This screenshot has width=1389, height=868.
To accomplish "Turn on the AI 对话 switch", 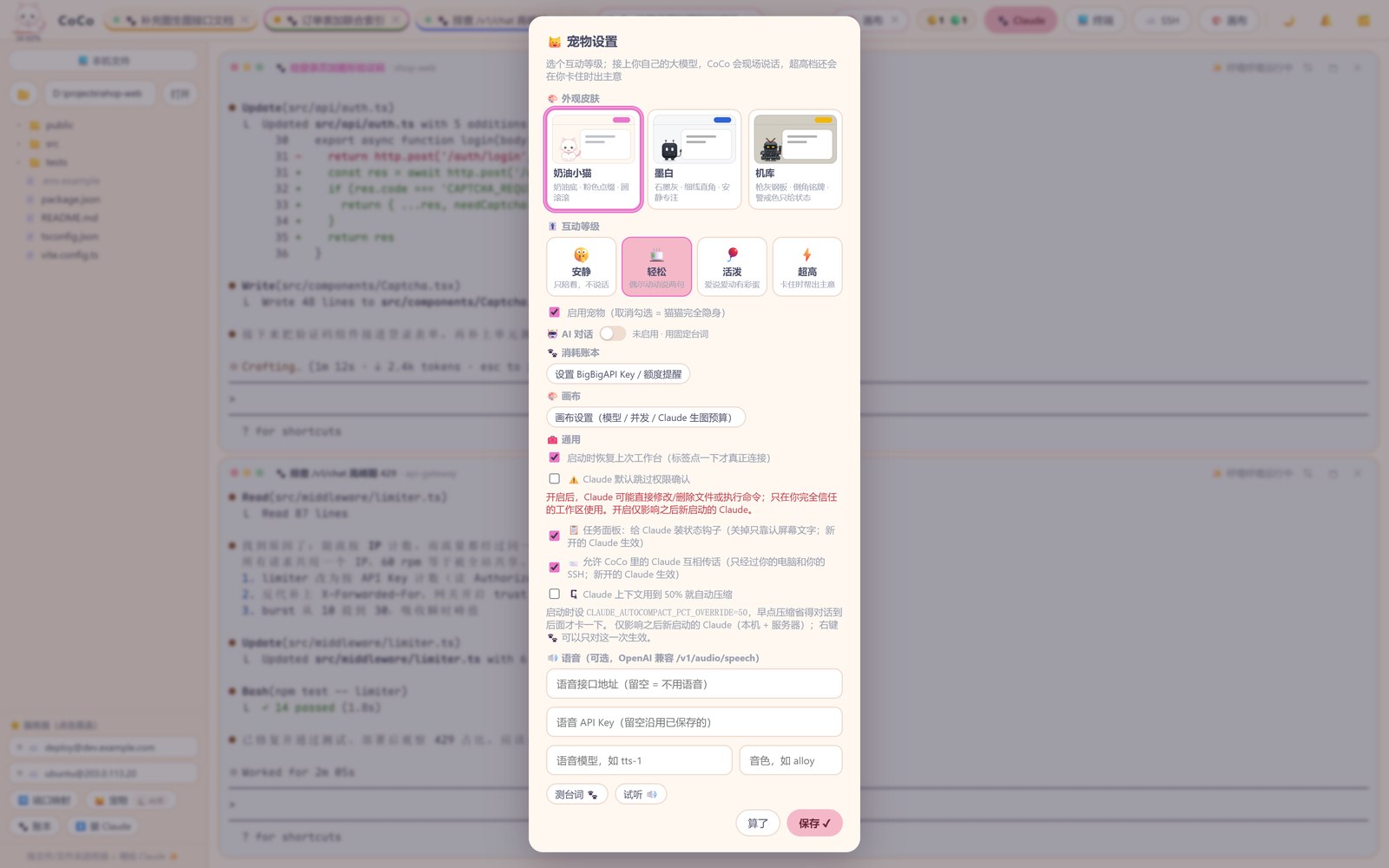I will [612, 333].
